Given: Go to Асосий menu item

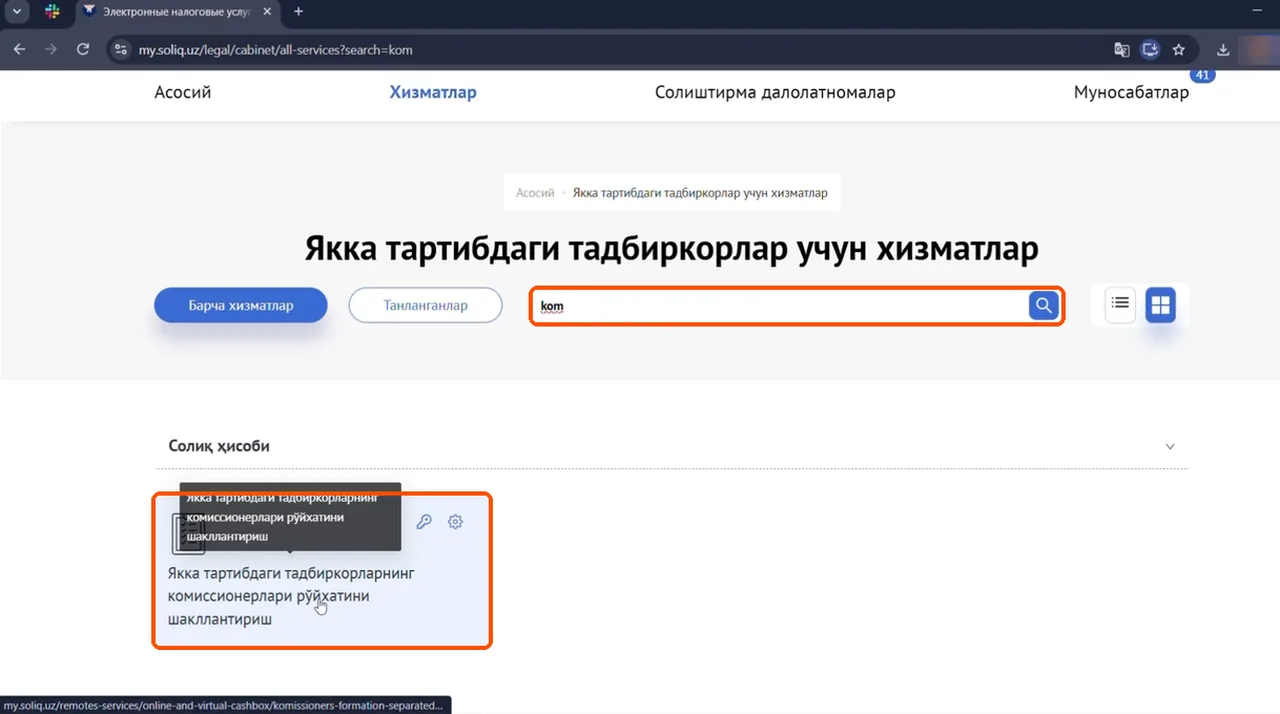Looking at the screenshot, I should tap(183, 92).
